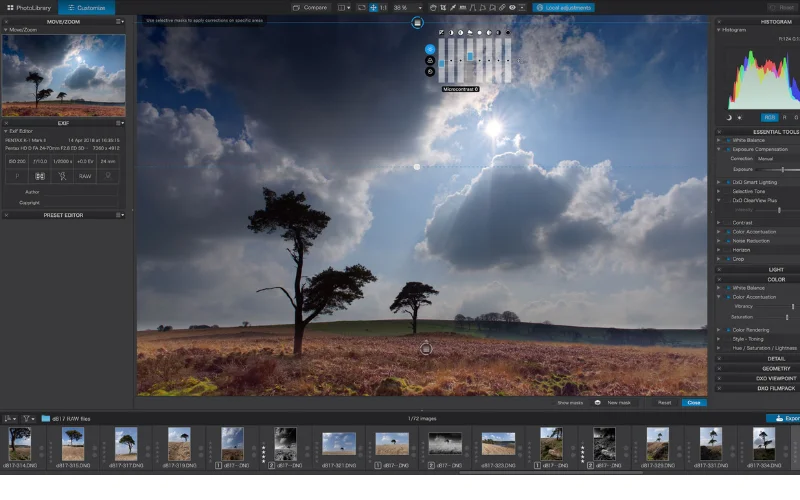
Task: Expand Hue / Saturation / Lightness section
Action: click(x=719, y=348)
